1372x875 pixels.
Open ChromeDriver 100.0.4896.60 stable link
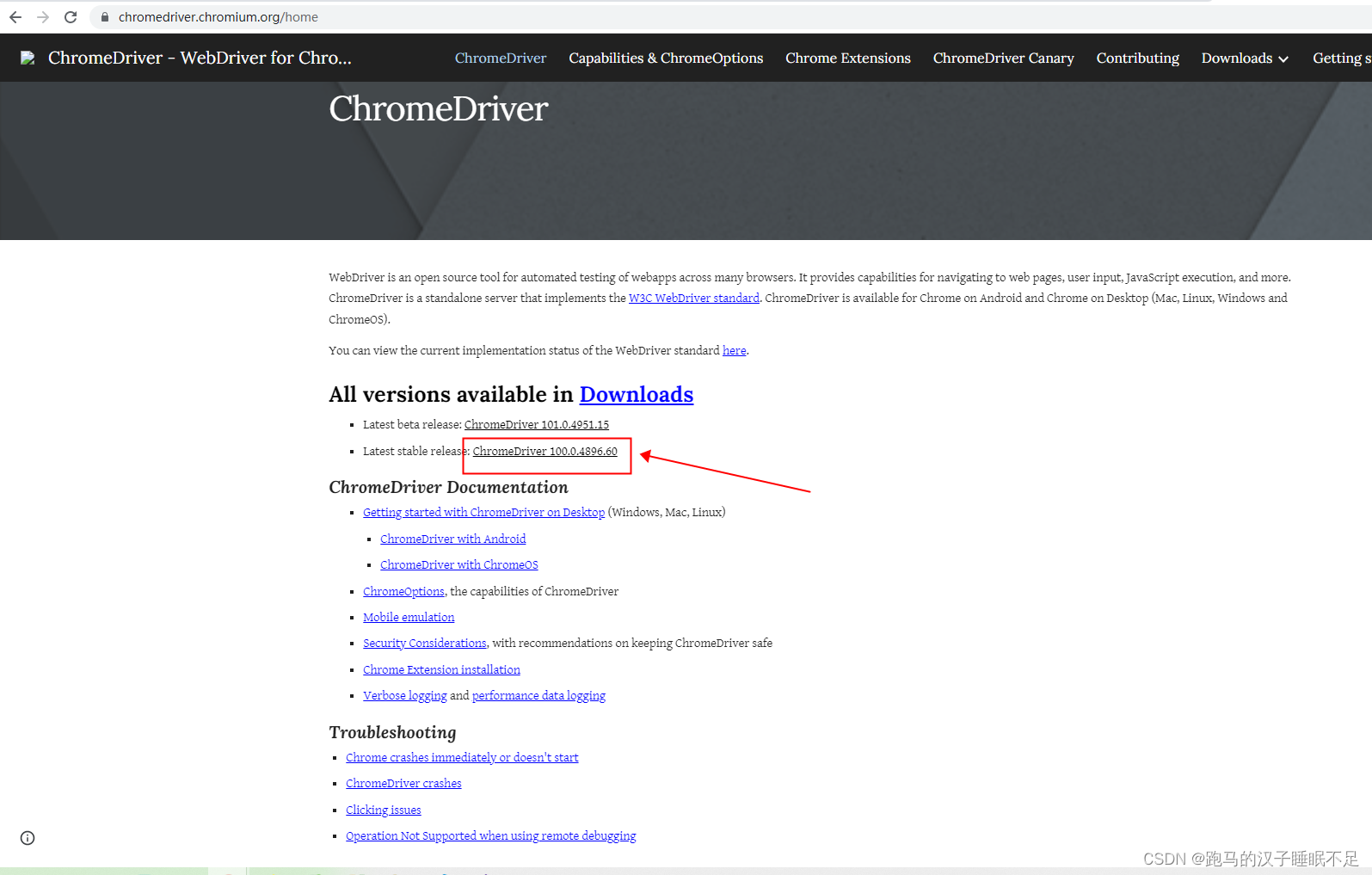click(545, 452)
